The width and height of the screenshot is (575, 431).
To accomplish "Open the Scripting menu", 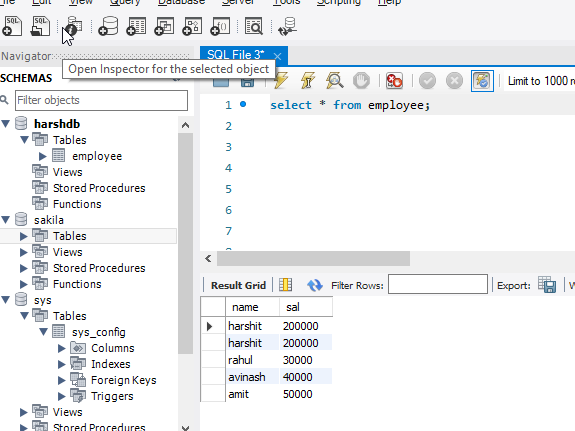I will (339, 2).
